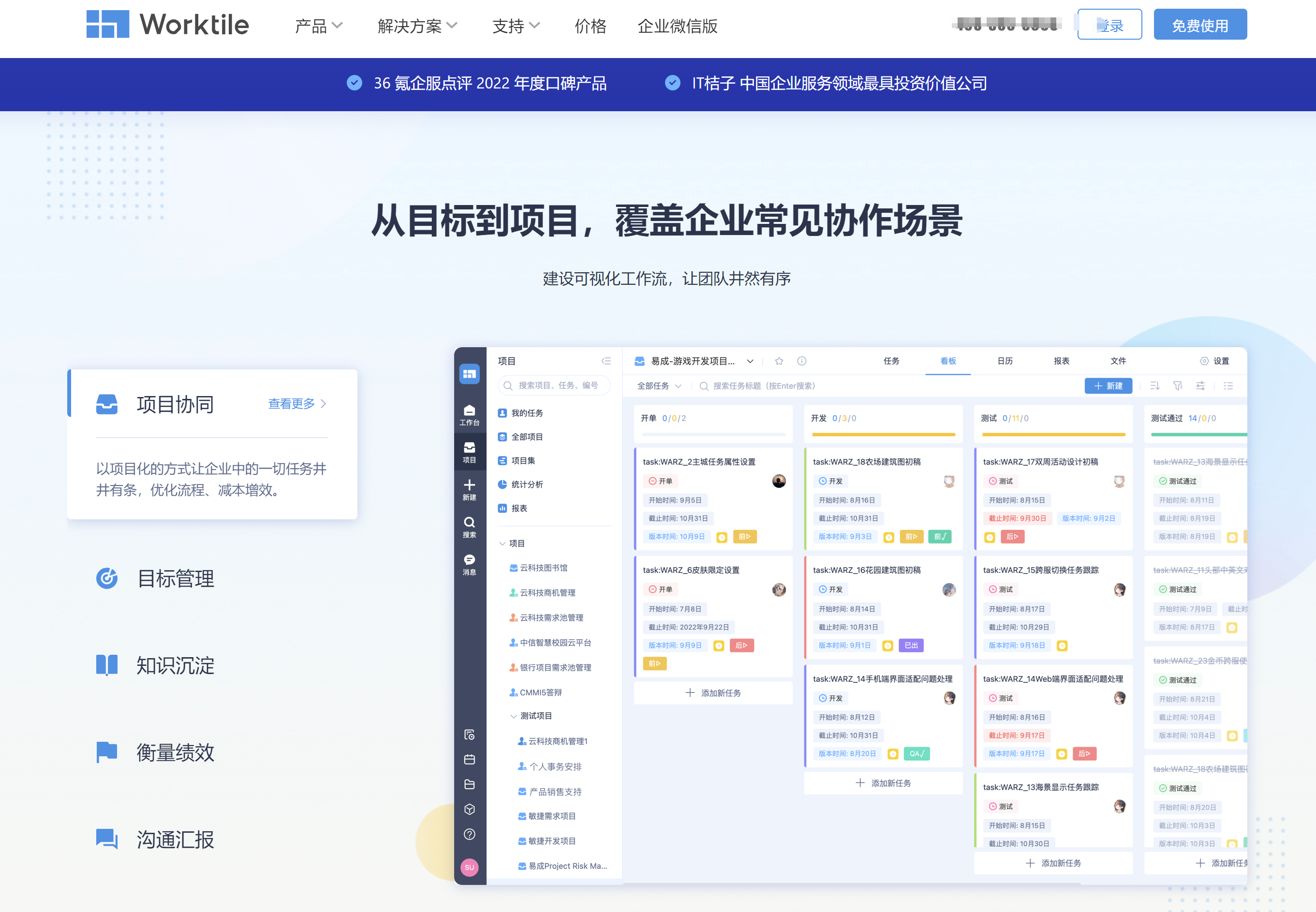This screenshot has height=912, width=1316.
Task: Star the 易成-游戏开发项目
Action: tap(779, 361)
